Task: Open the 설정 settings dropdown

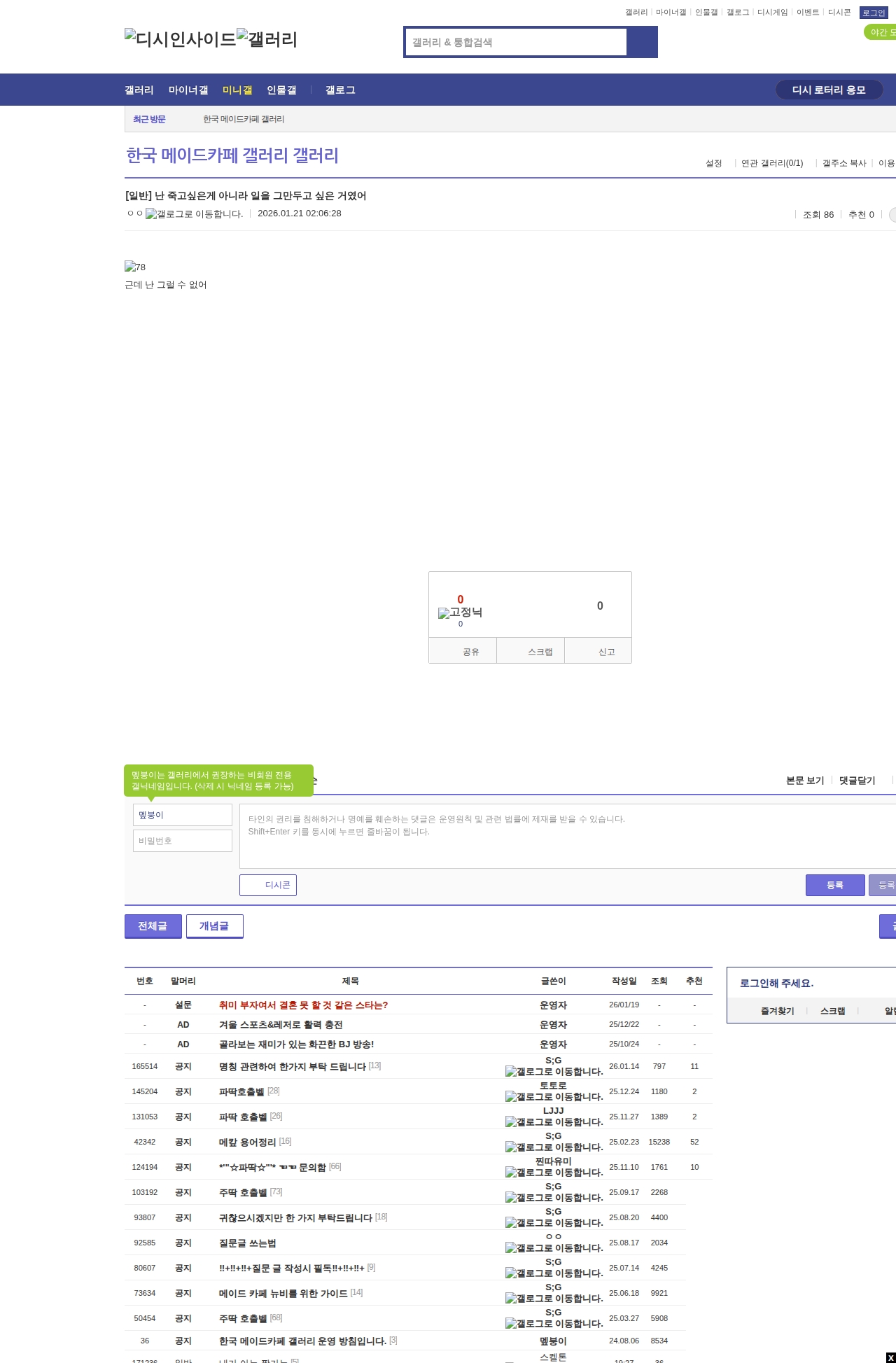Action: tap(713, 163)
